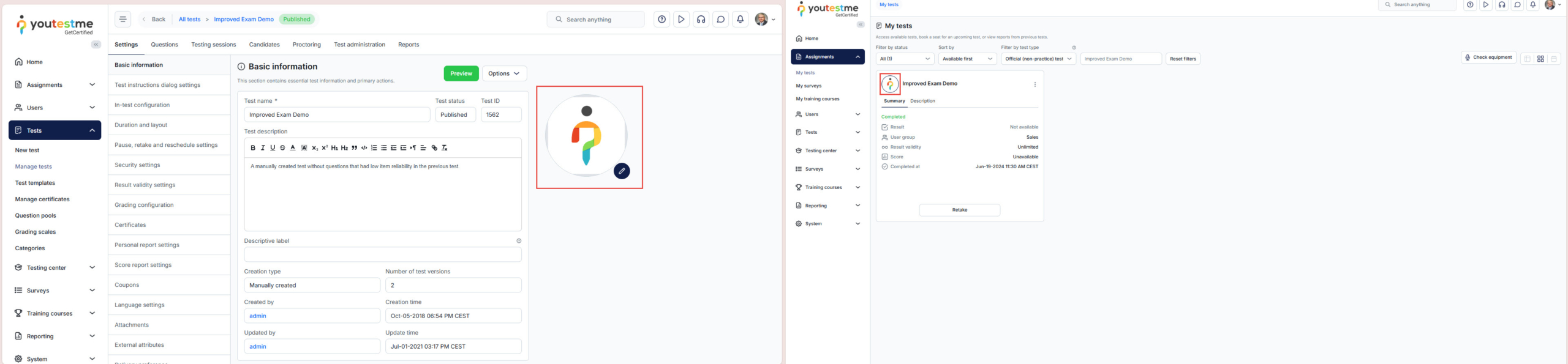Image resolution: width=1568 pixels, height=364 pixels.
Task: Click the Retake button
Action: pos(959,210)
